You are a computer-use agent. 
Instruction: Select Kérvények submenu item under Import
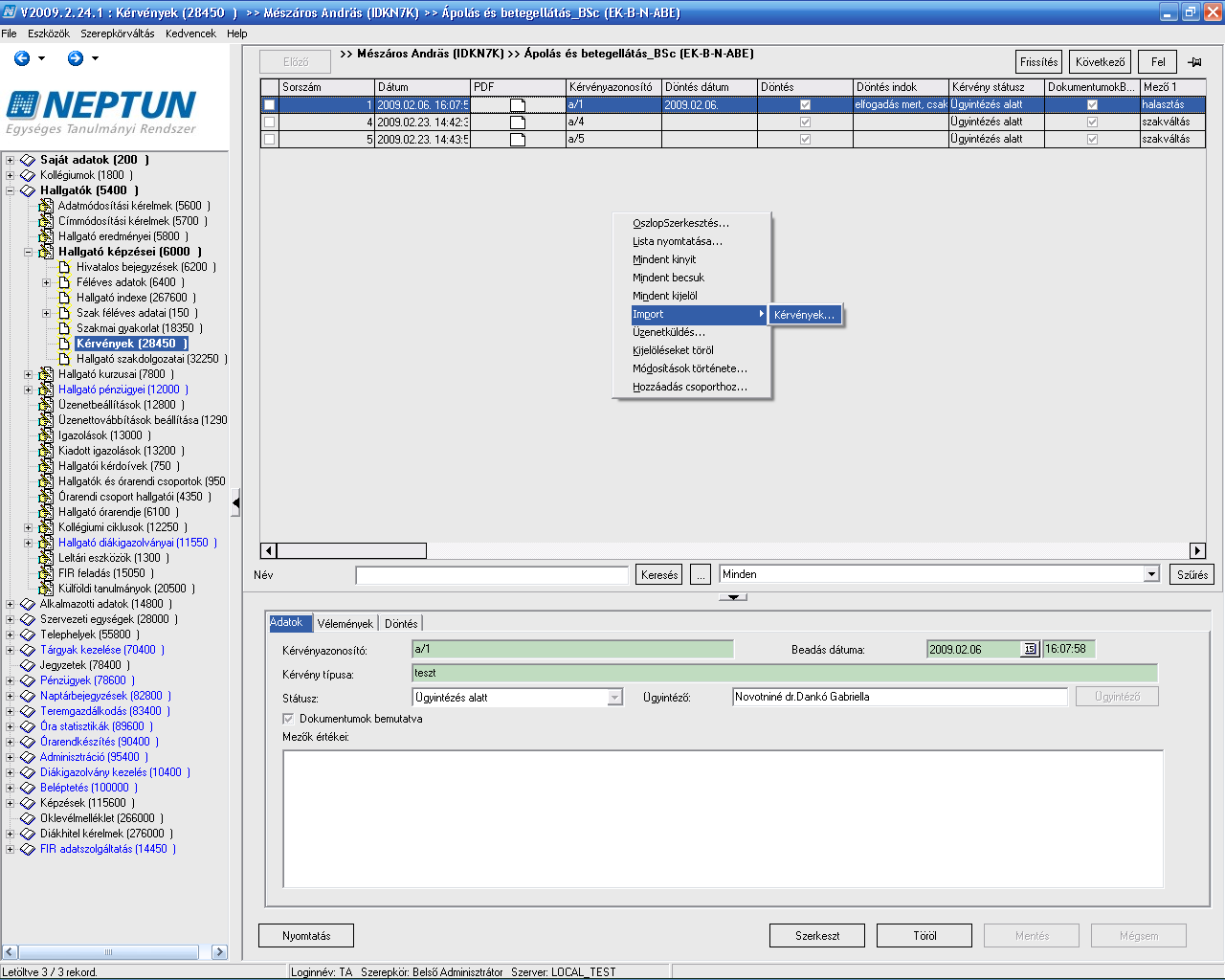(805, 315)
